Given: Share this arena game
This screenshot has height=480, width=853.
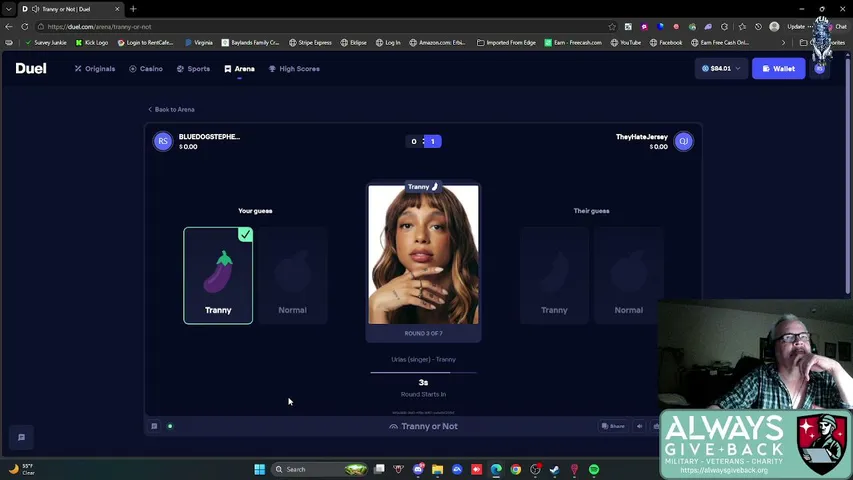Looking at the screenshot, I should [613, 426].
